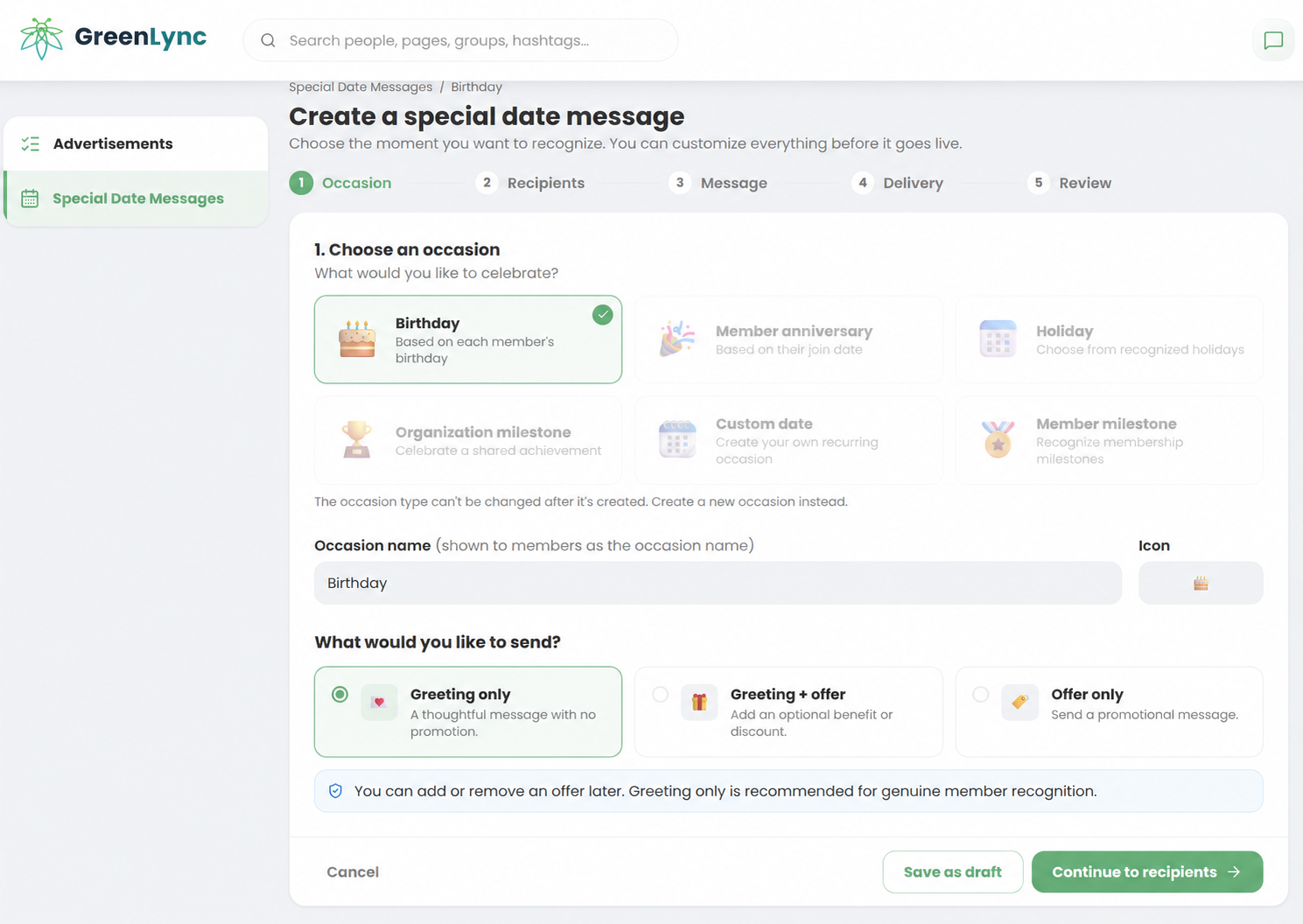
Task: Open the chat messages icon
Action: pos(1273,40)
